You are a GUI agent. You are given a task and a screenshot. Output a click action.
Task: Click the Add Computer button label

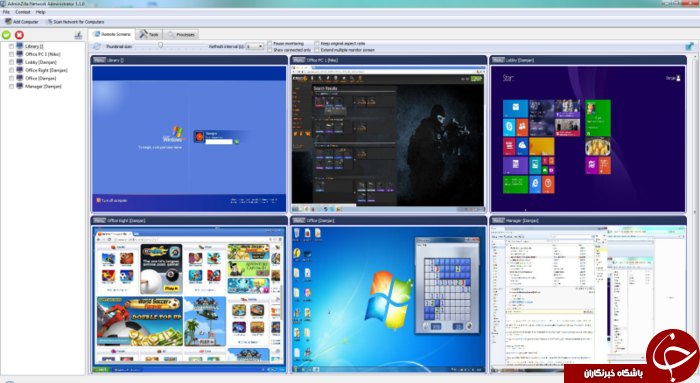click(x=25, y=22)
